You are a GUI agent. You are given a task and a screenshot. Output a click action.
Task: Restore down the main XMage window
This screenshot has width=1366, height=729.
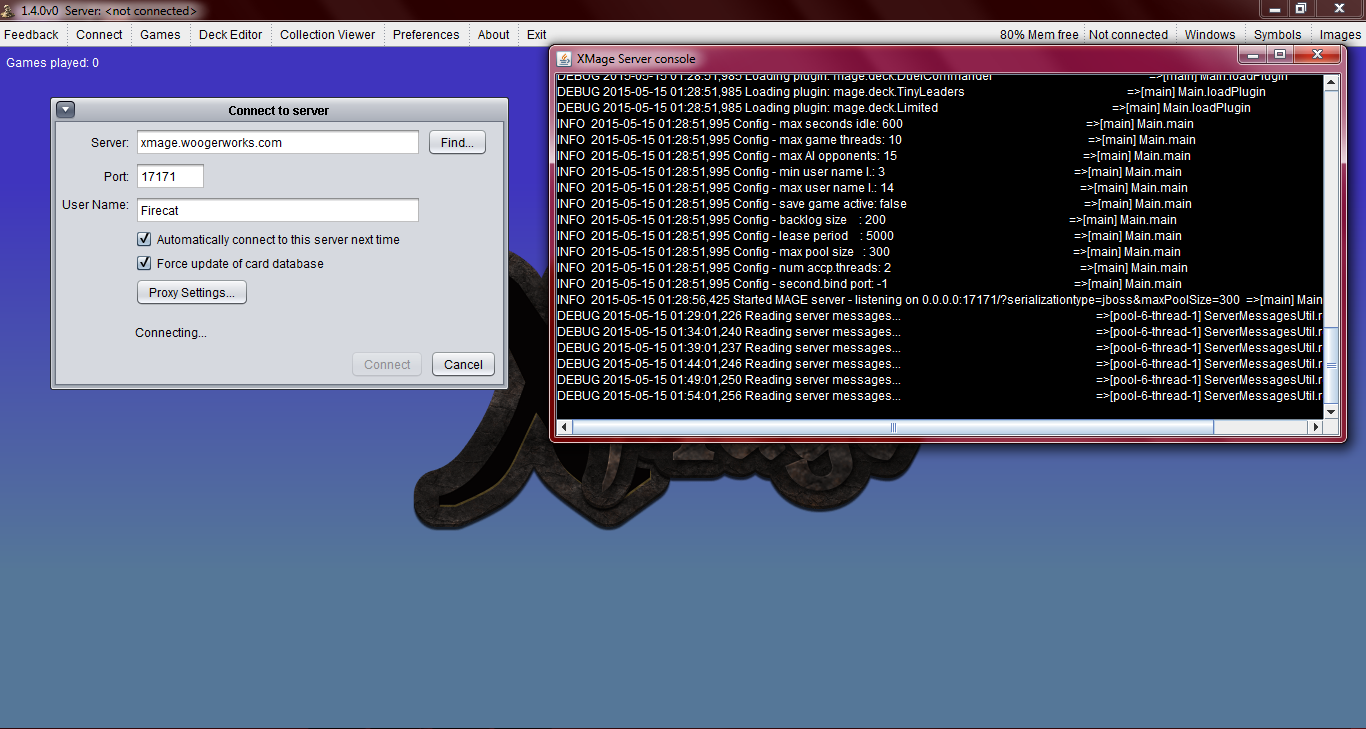pyautogui.click(x=1301, y=8)
